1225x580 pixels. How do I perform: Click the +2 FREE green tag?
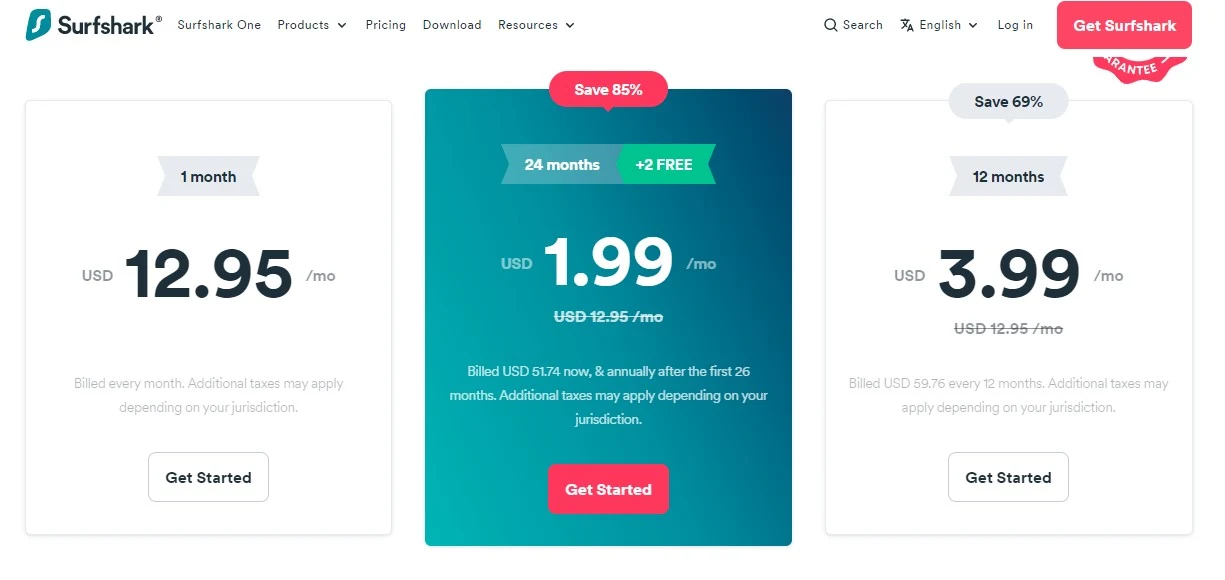tap(665, 164)
